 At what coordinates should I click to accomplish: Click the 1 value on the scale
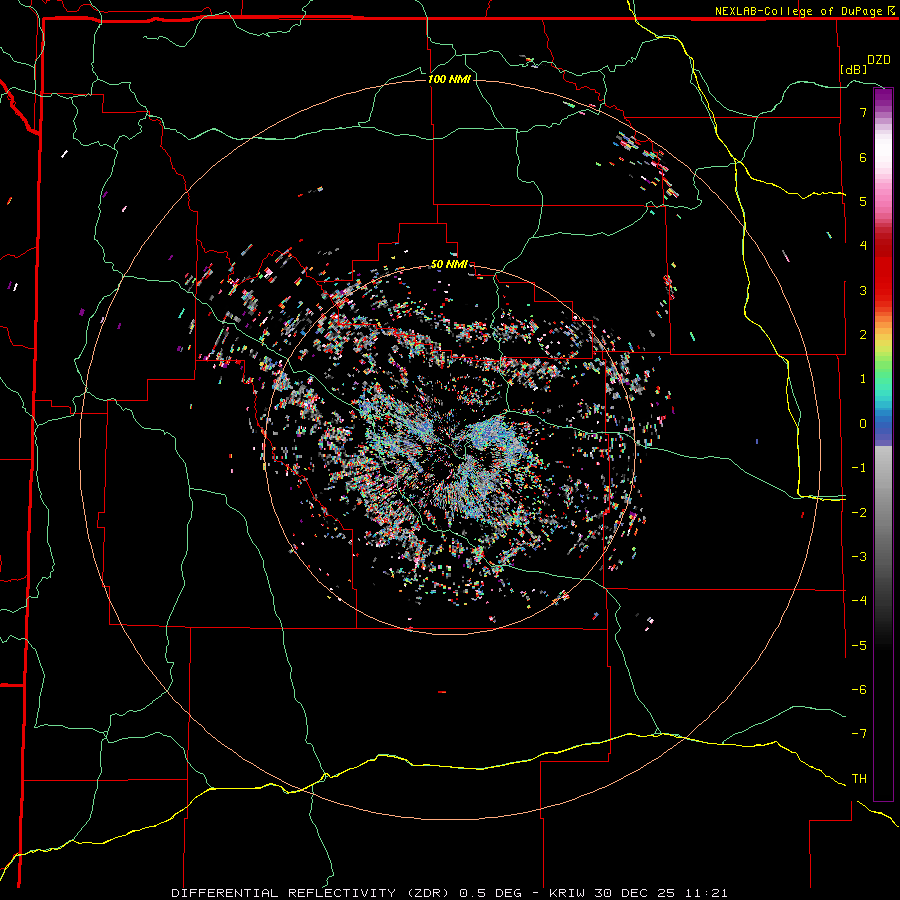click(x=863, y=379)
